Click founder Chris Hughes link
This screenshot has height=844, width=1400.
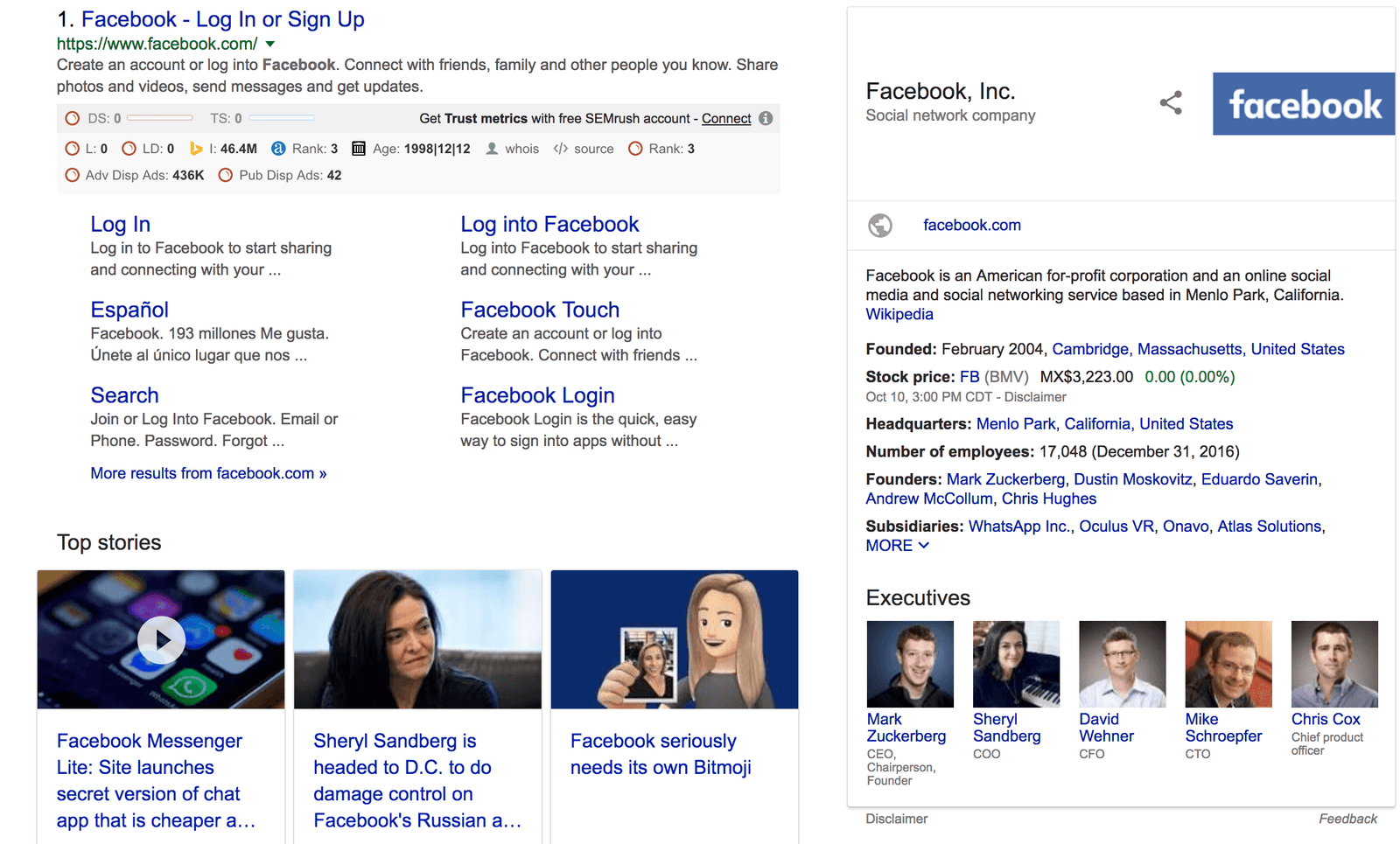[x=1049, y=499]
